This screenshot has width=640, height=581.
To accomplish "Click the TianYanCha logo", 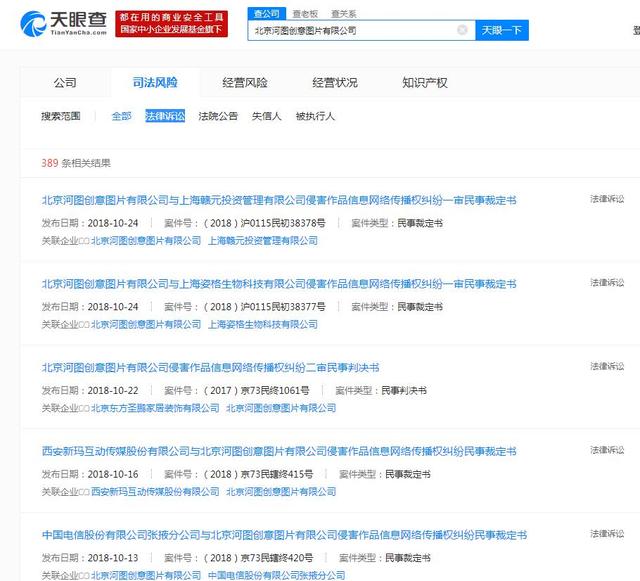I will coord(62,23).
